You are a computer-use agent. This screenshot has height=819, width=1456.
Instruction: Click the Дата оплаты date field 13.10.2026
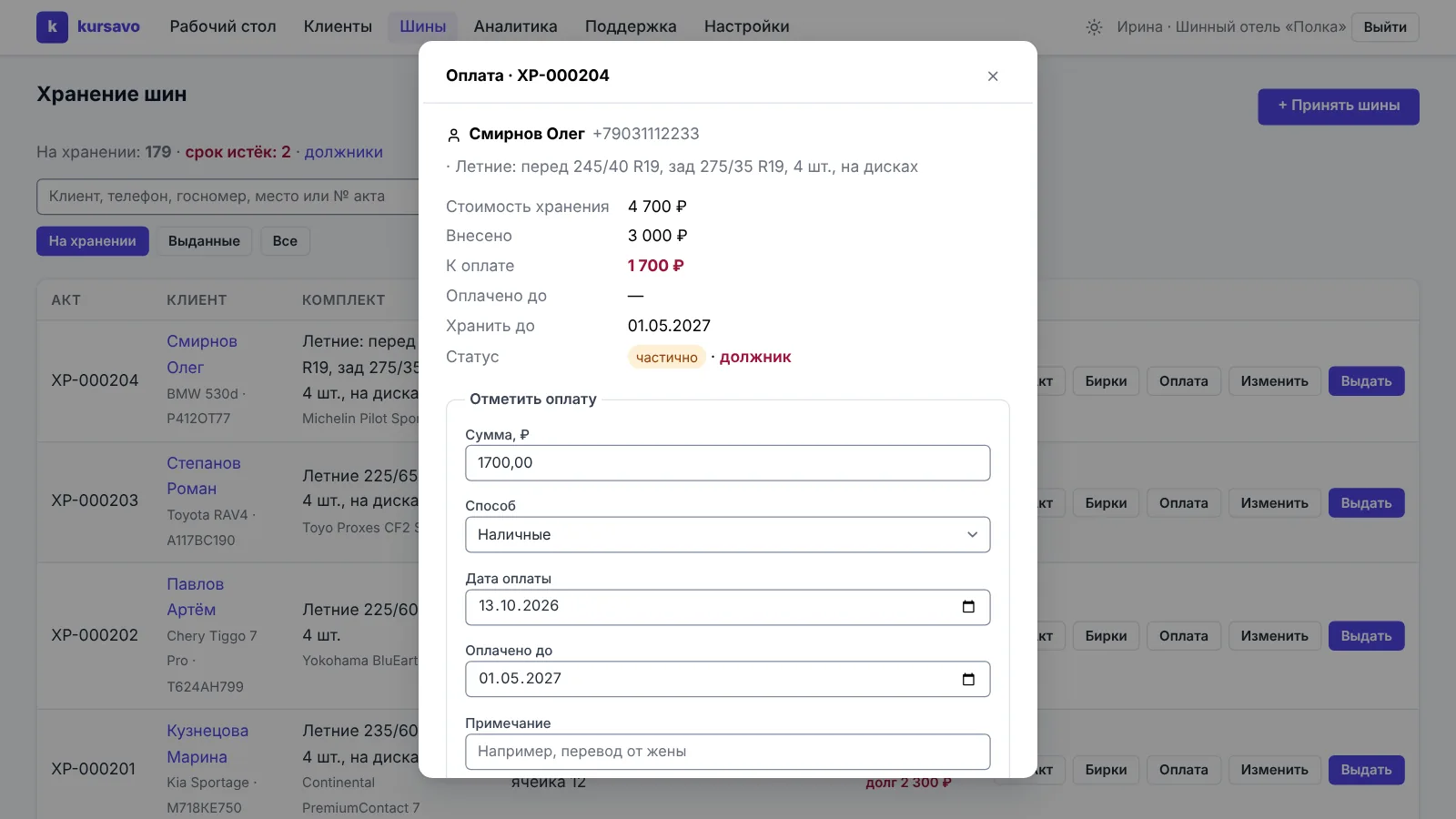[x=727, y=607]
